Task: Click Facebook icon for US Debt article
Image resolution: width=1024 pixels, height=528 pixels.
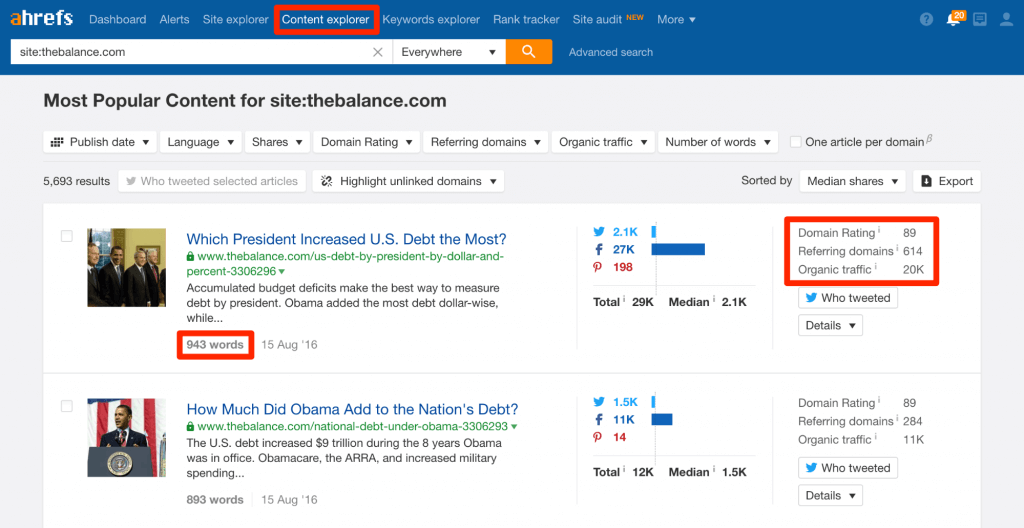Action: pyautogui.click(x=599, y=249)
